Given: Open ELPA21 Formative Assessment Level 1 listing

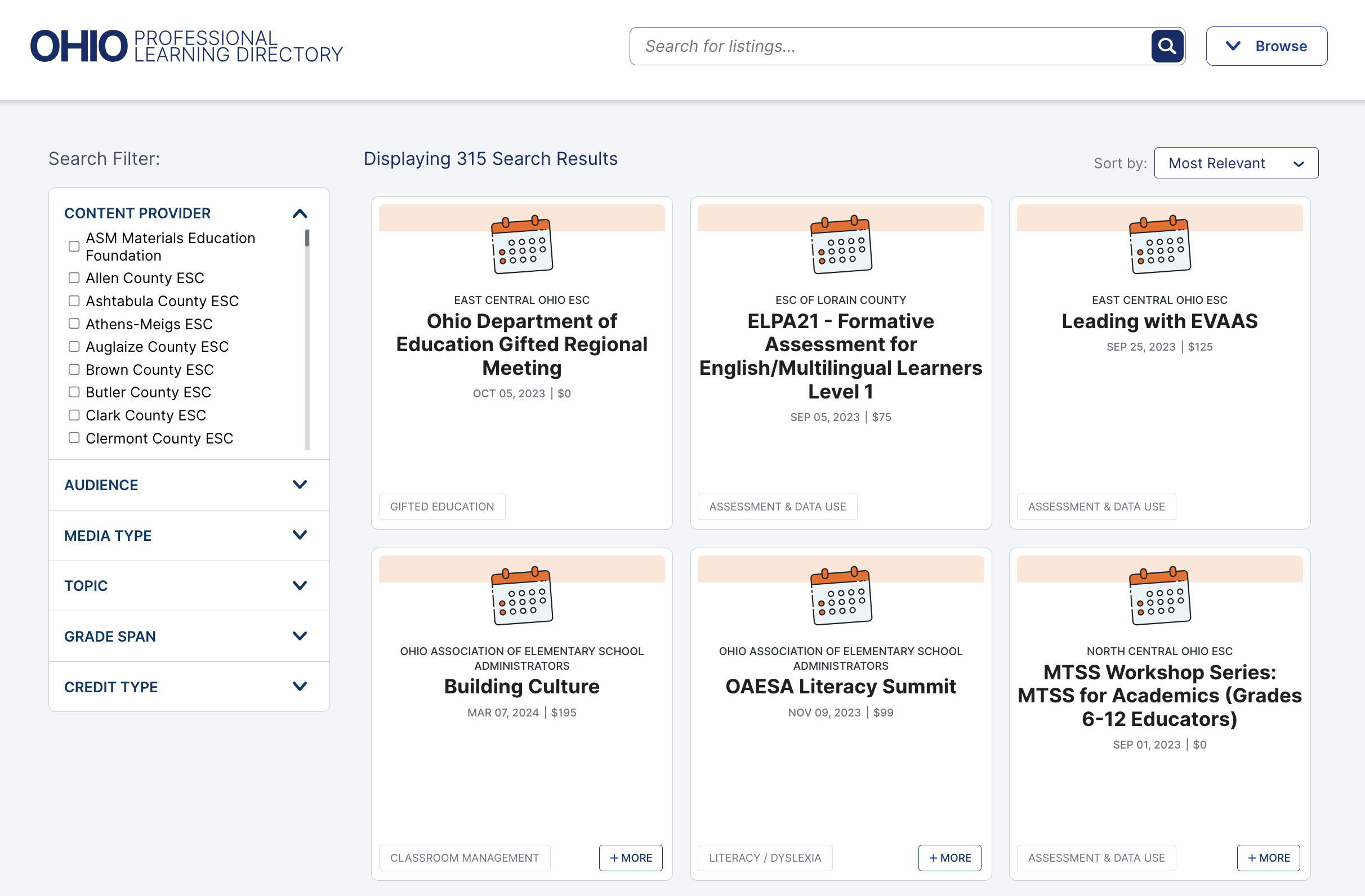Looking at the screenshot, I should tap(841, 356).
